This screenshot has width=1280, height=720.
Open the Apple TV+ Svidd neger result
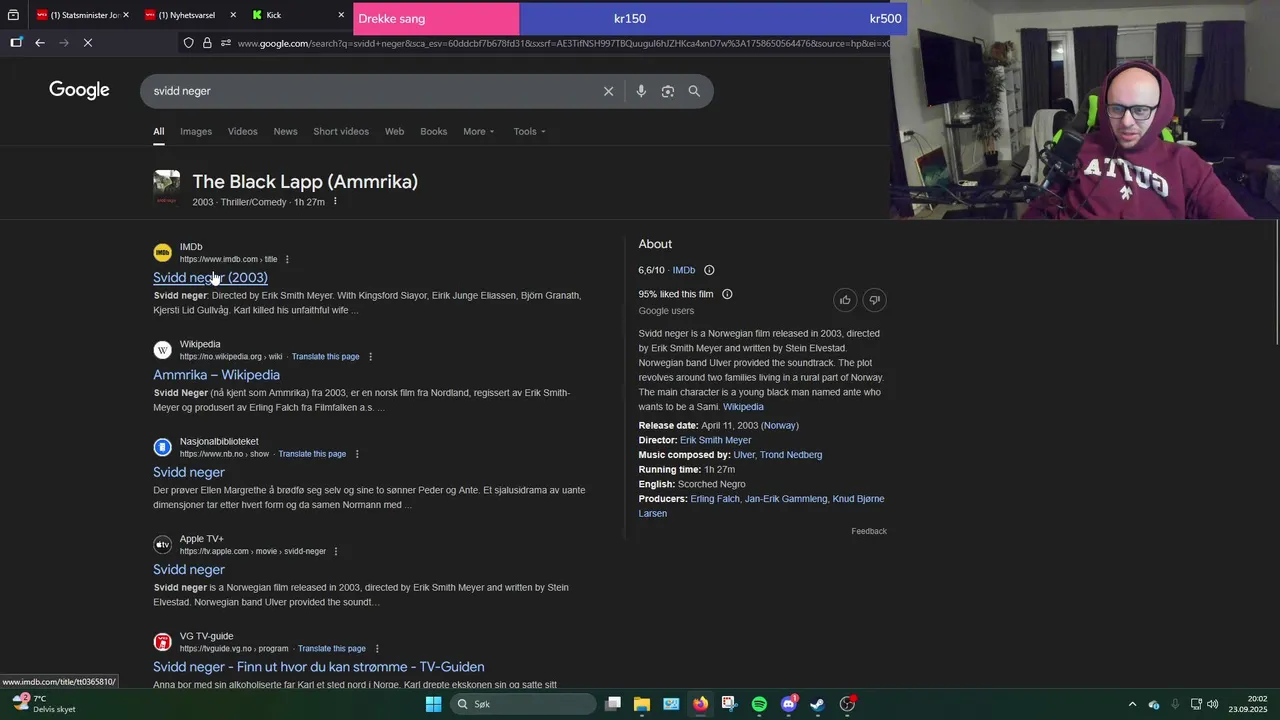(x=188, y=570)
